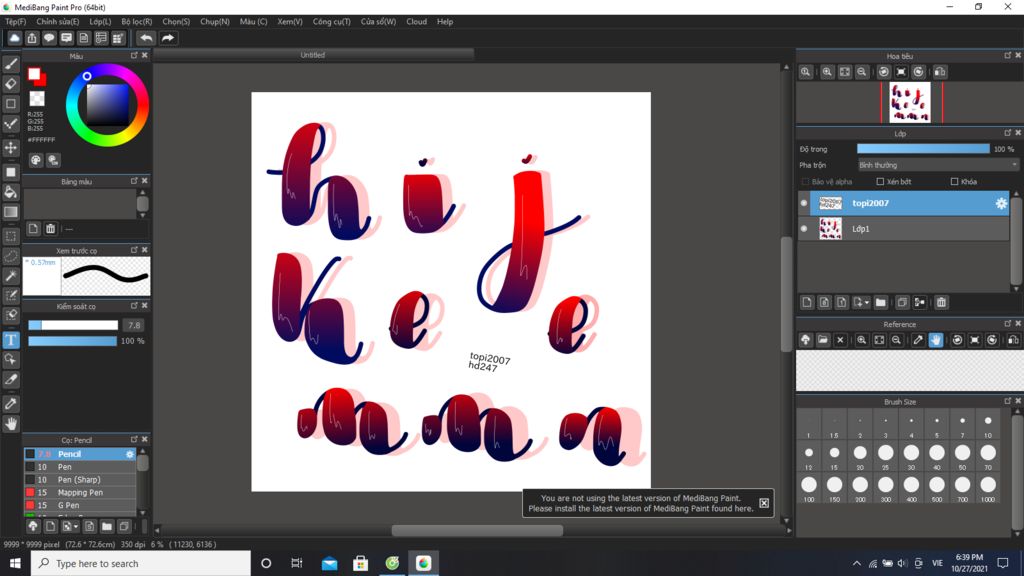Open the Lớp(L) menu

tap(100, 22)
